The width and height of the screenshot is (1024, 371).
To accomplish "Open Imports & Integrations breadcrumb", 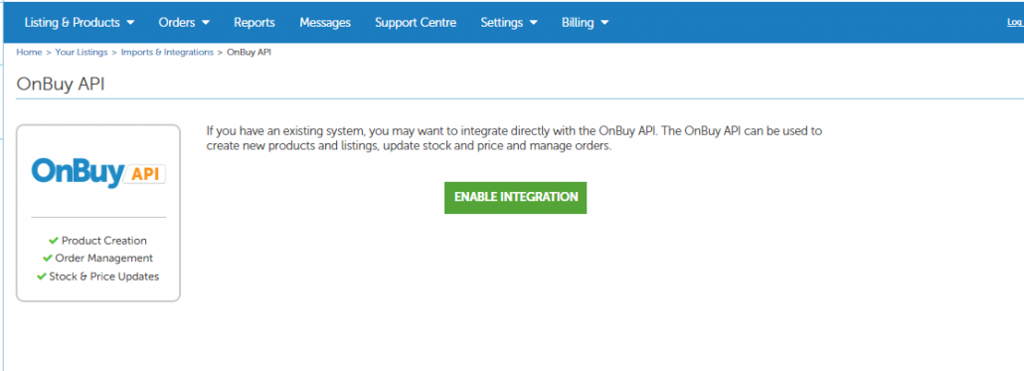I will pyautogui.click(x=167, y=52).
